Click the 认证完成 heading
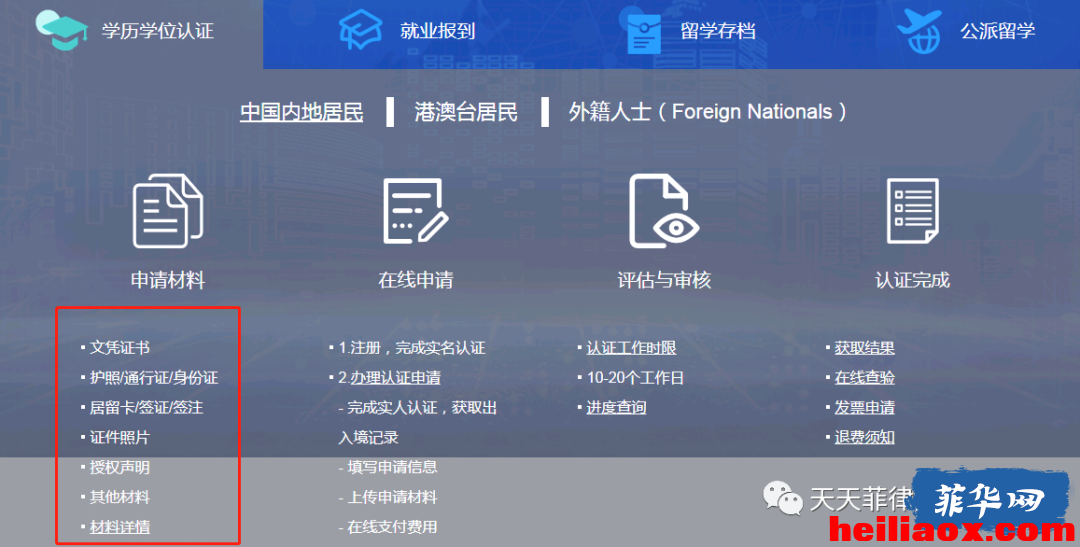Viewport: 1080px width, 547px height. pyautogui.click(x=912, y=280)
